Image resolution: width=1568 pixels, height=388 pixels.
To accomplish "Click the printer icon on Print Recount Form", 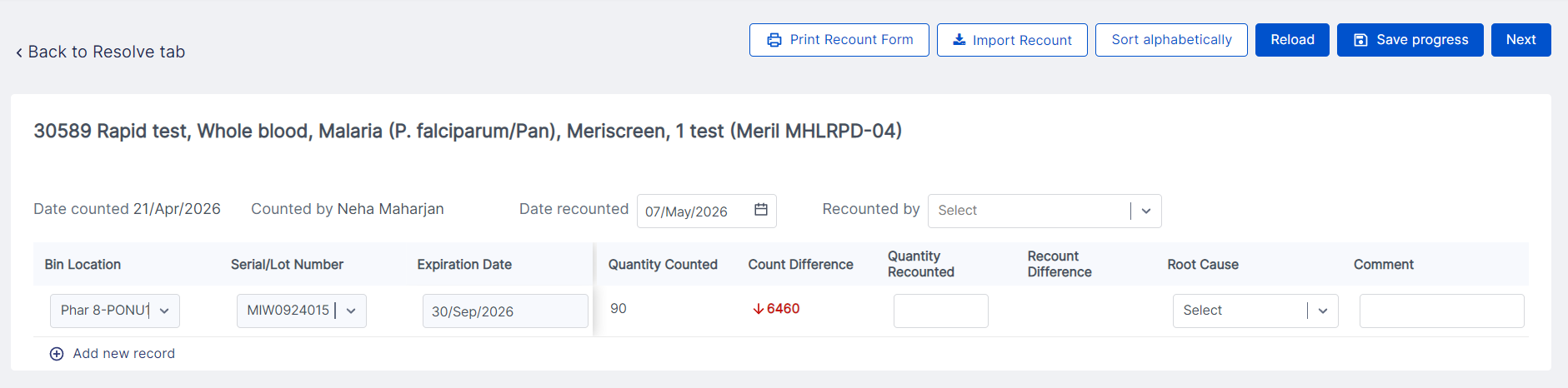I will point(774,40).
